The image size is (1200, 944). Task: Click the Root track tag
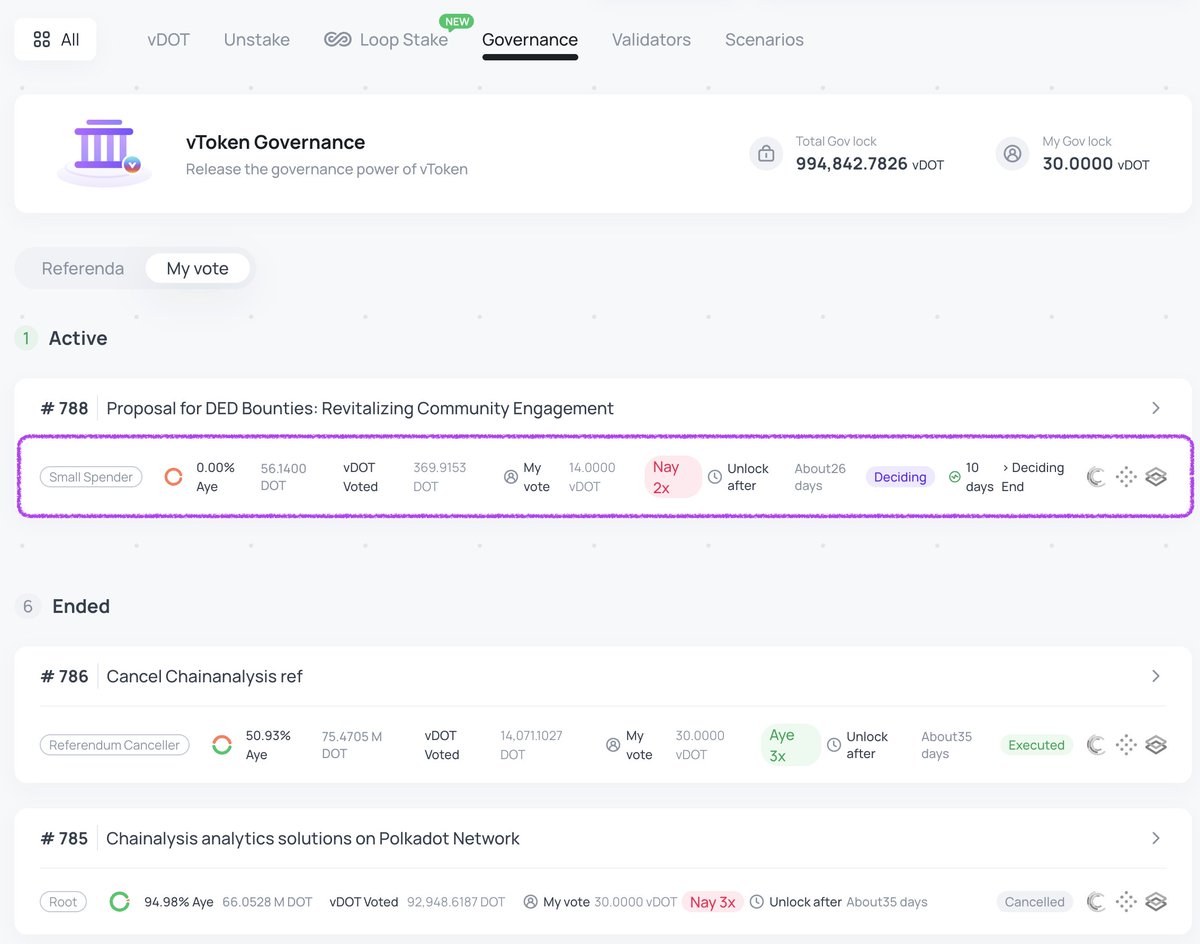coord(63,902)
